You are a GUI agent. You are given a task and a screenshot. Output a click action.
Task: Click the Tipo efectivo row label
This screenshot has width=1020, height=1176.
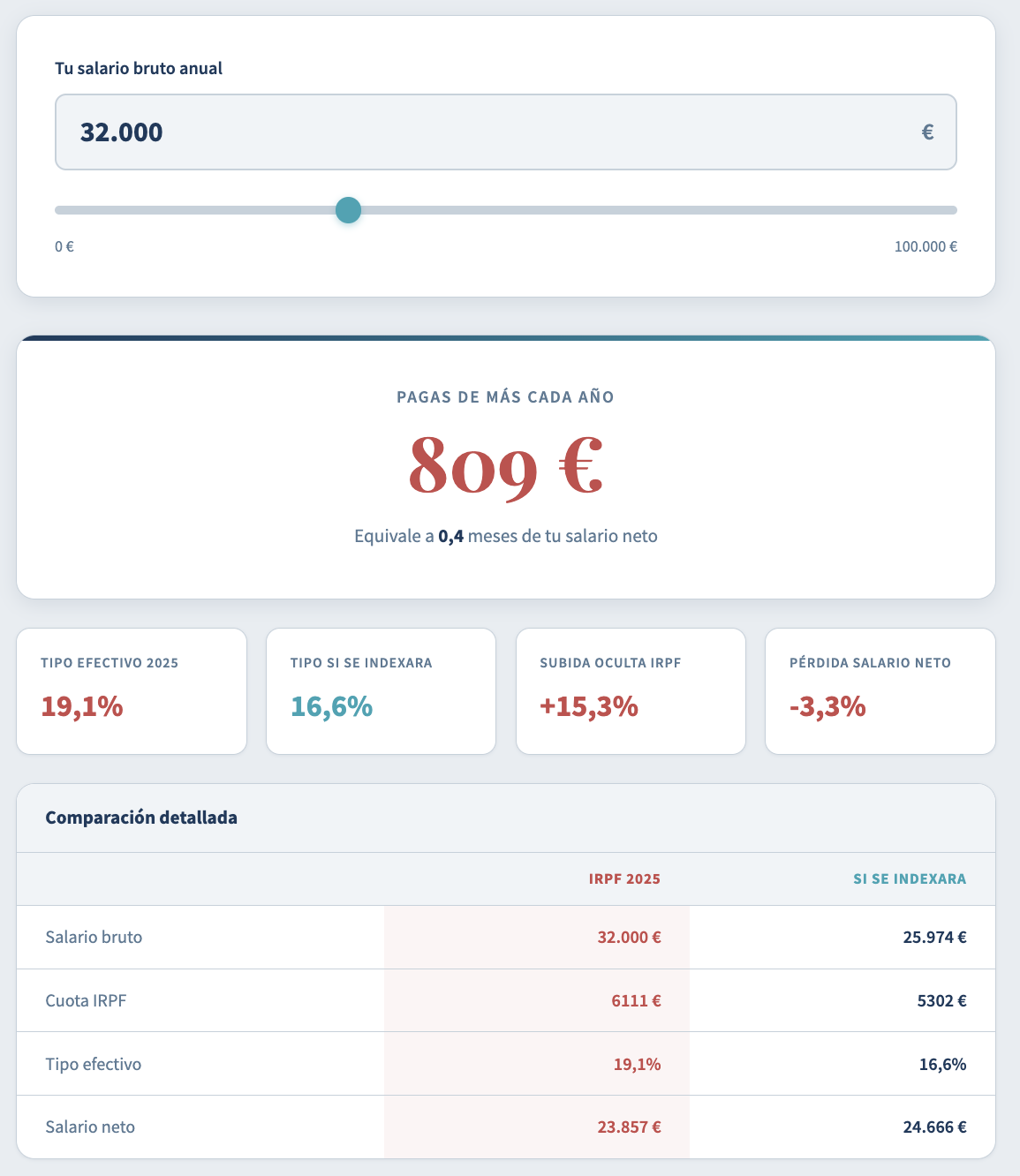click(94, 1064)
